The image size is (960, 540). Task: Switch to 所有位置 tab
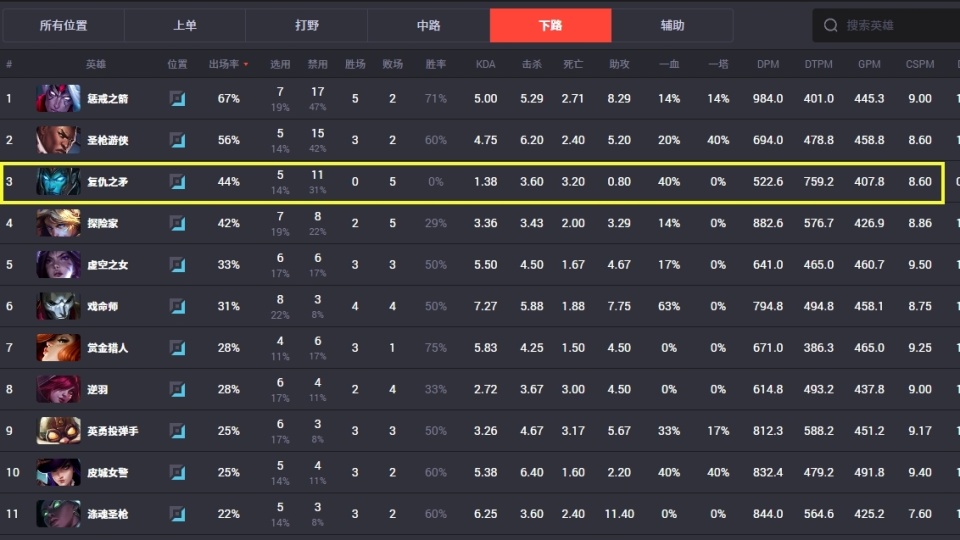64,25
